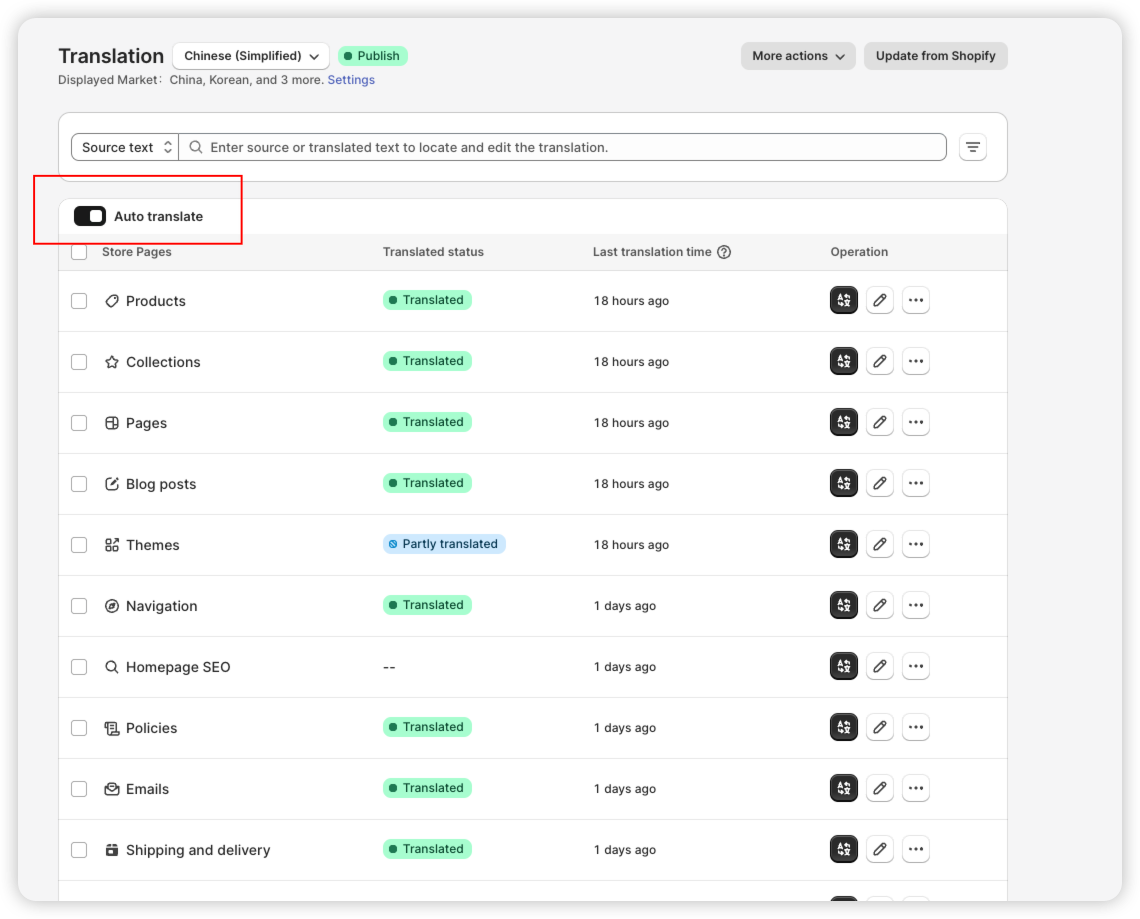Open the more options for Products row
The width and height of the screenshot is (1140, 919).
pyautogui.click(x=915, y=300)
